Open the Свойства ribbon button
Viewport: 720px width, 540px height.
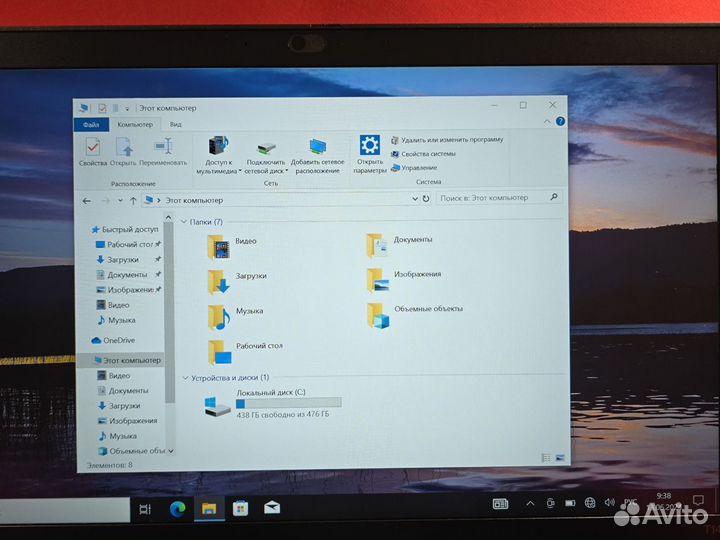tap(93, 152)
